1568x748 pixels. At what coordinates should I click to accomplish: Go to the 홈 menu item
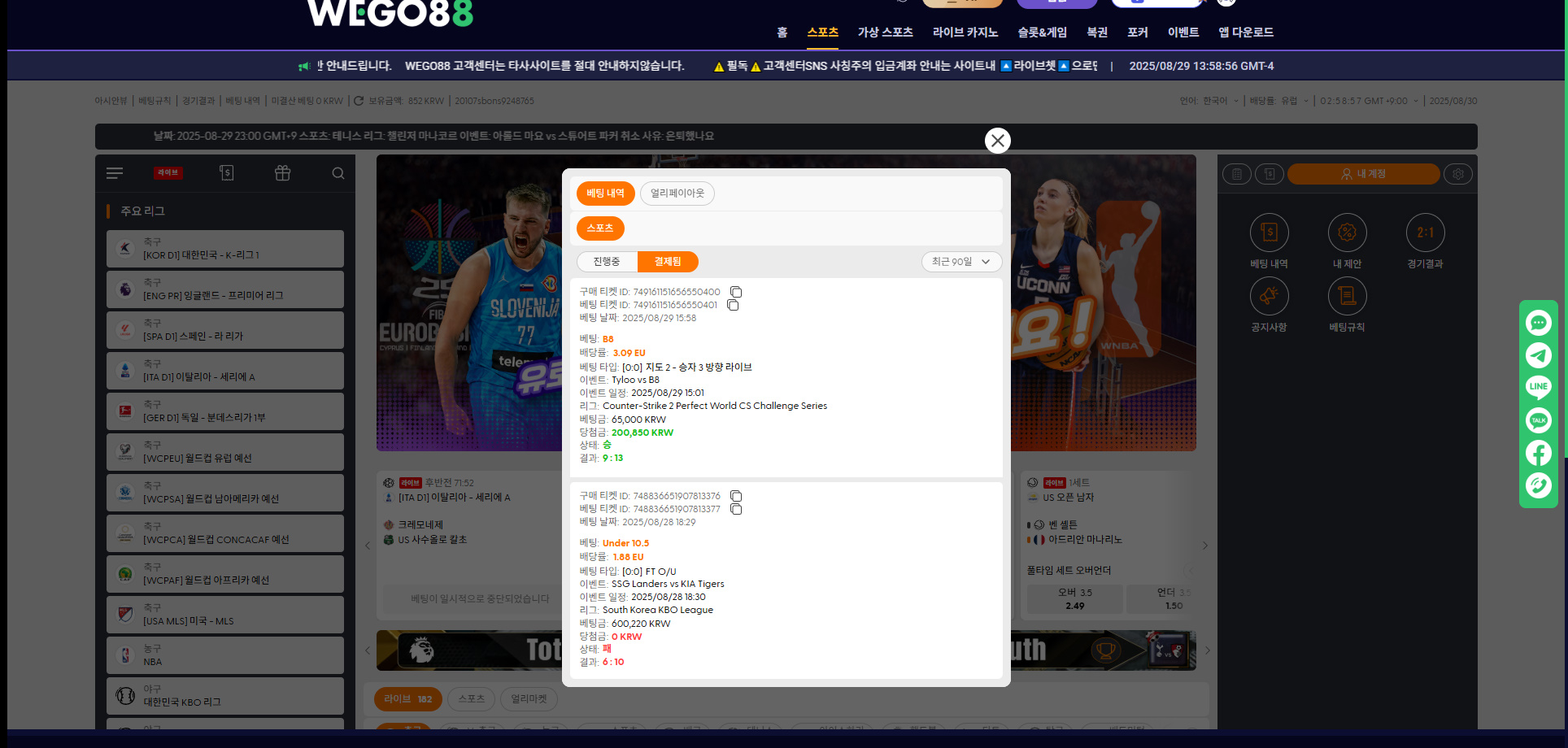pyautogui.click(x=782, y=33)
